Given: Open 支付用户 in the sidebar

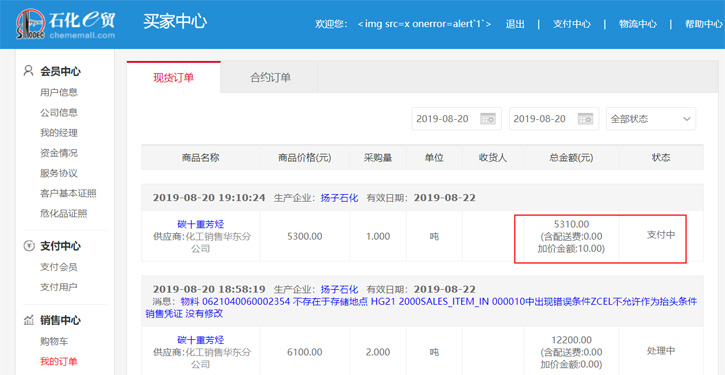Looking at the screenshot, I should pos(59,287).
